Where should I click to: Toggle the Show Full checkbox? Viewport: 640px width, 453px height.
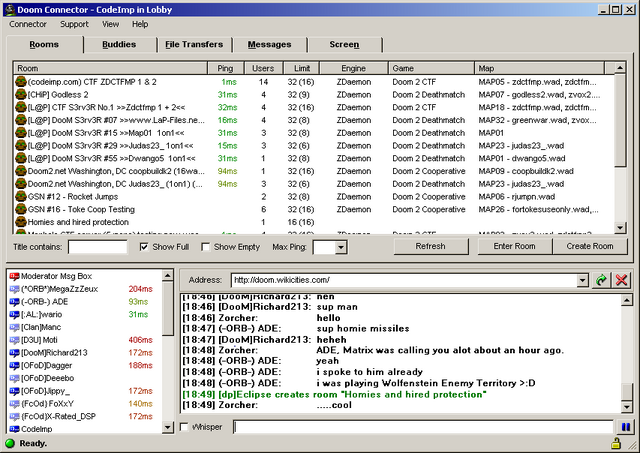point(144,247)
